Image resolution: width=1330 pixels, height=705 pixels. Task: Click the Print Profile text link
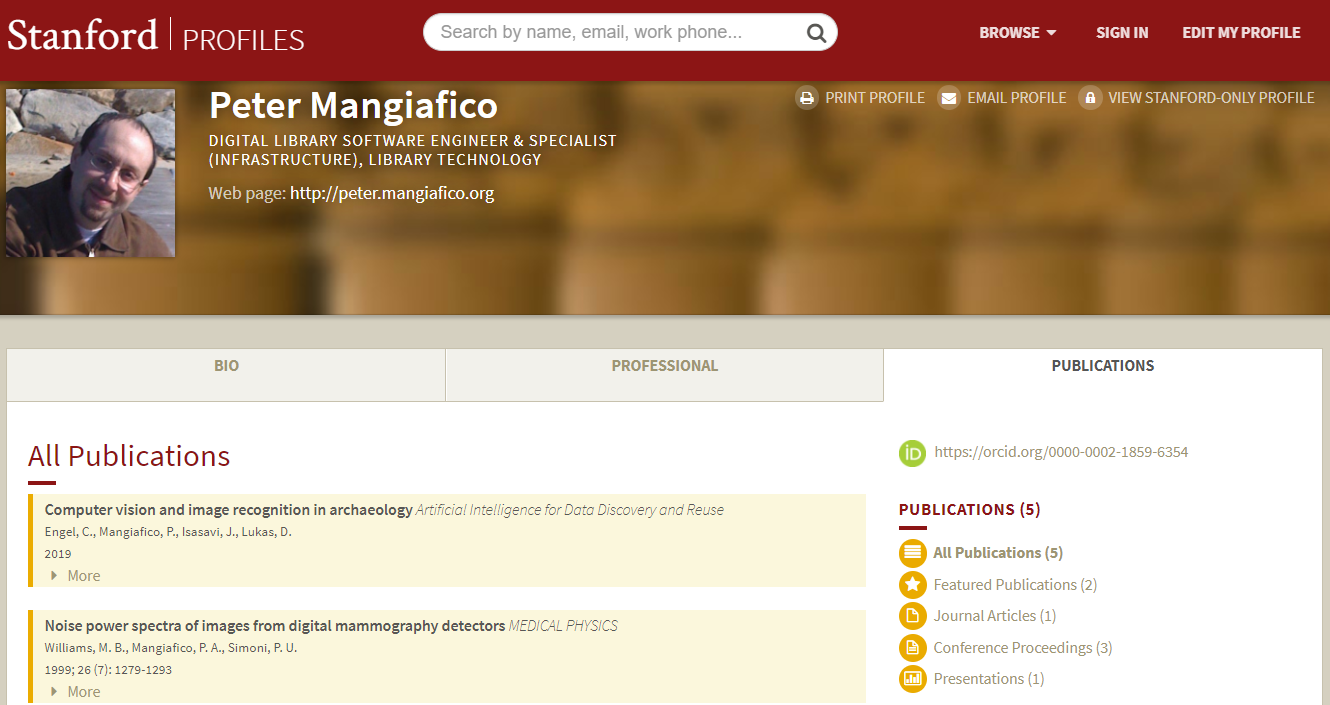click(875, 98)
